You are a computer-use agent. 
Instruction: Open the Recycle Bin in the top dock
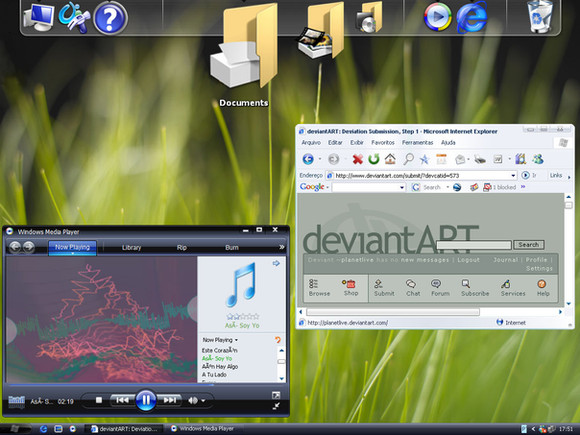tap(539, 17)
